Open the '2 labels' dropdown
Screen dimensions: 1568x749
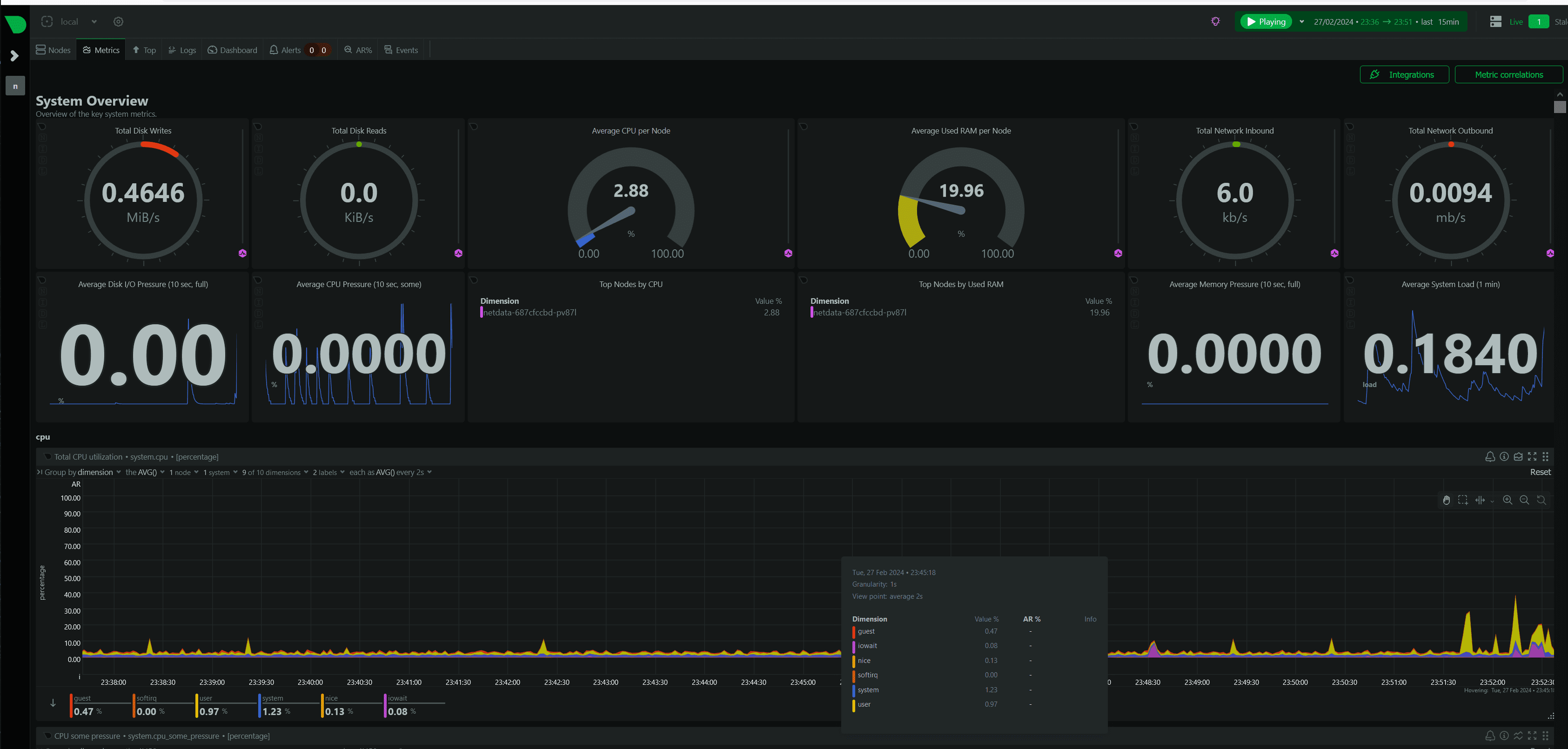(x=328, y=472)
